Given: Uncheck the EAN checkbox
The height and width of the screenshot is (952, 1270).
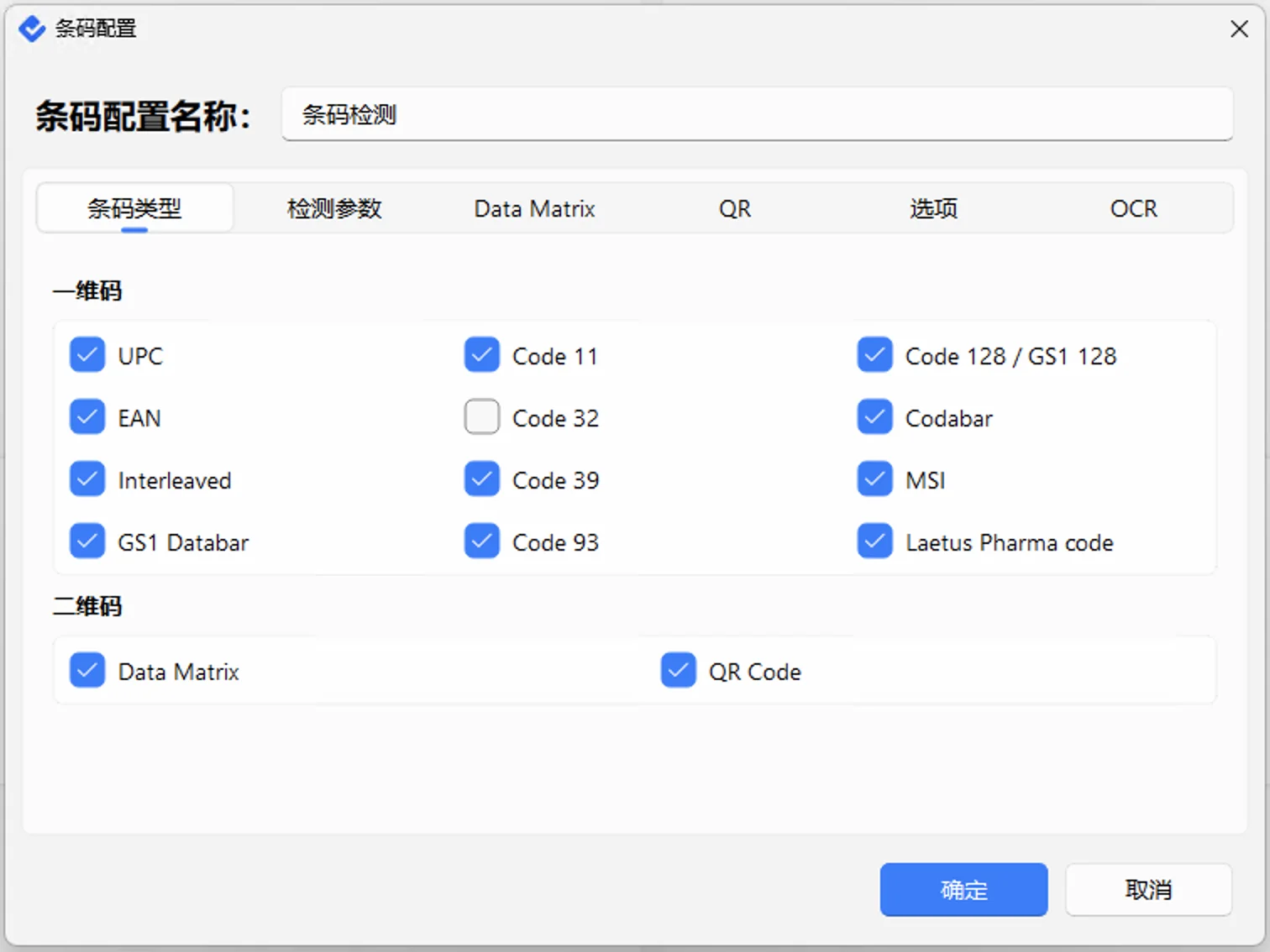Looking at the screenshot, I should click(87, 417).
